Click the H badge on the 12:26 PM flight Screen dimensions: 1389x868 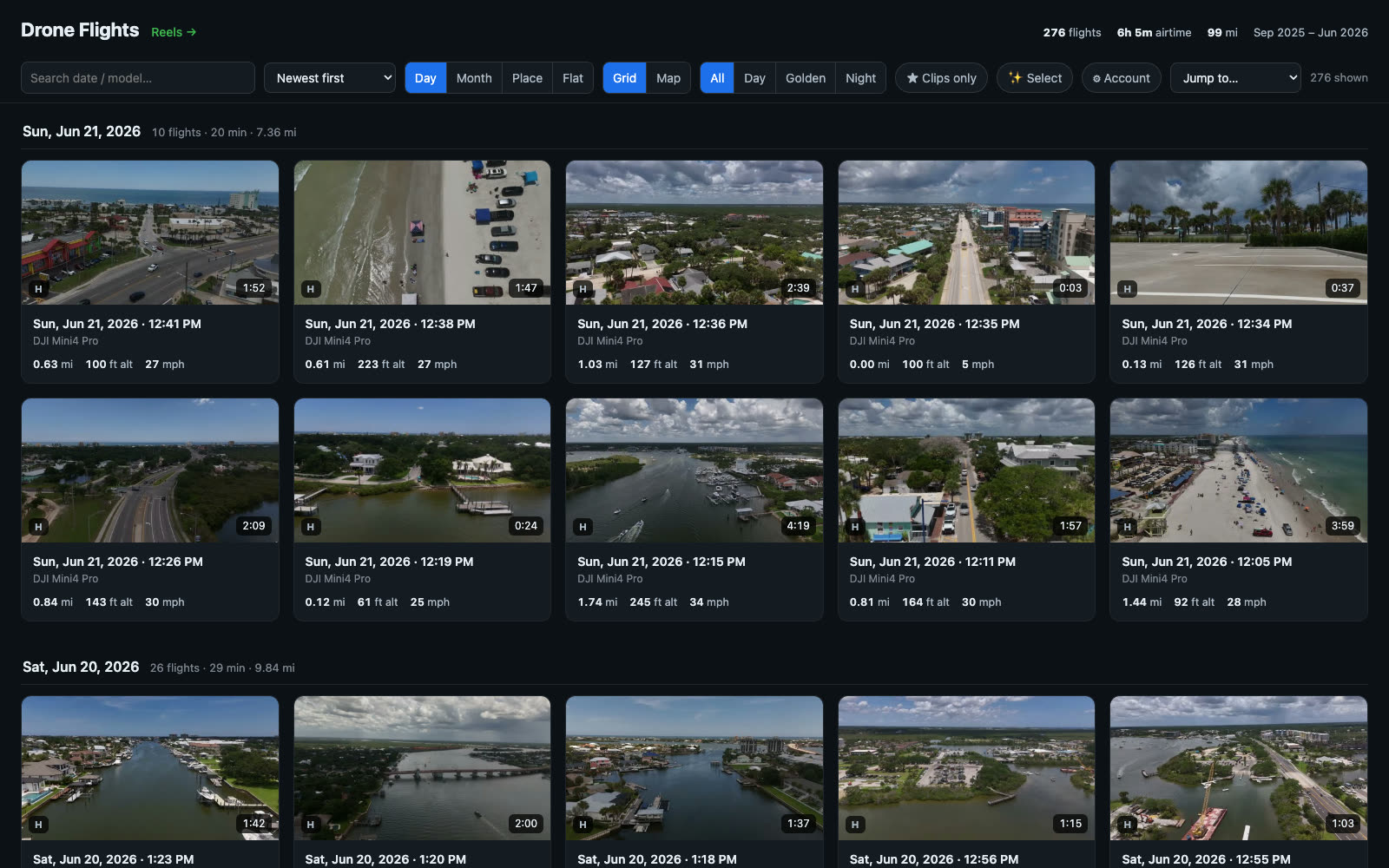coord(38,527)
